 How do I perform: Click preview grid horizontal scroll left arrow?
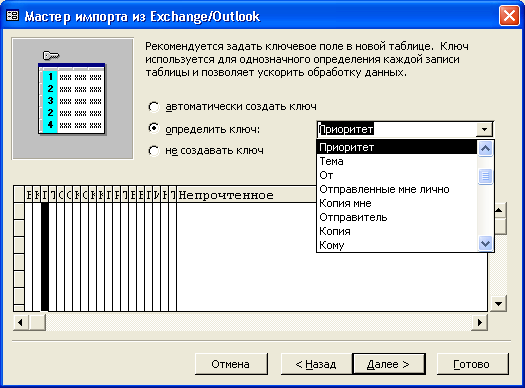(x=21, y=323)
